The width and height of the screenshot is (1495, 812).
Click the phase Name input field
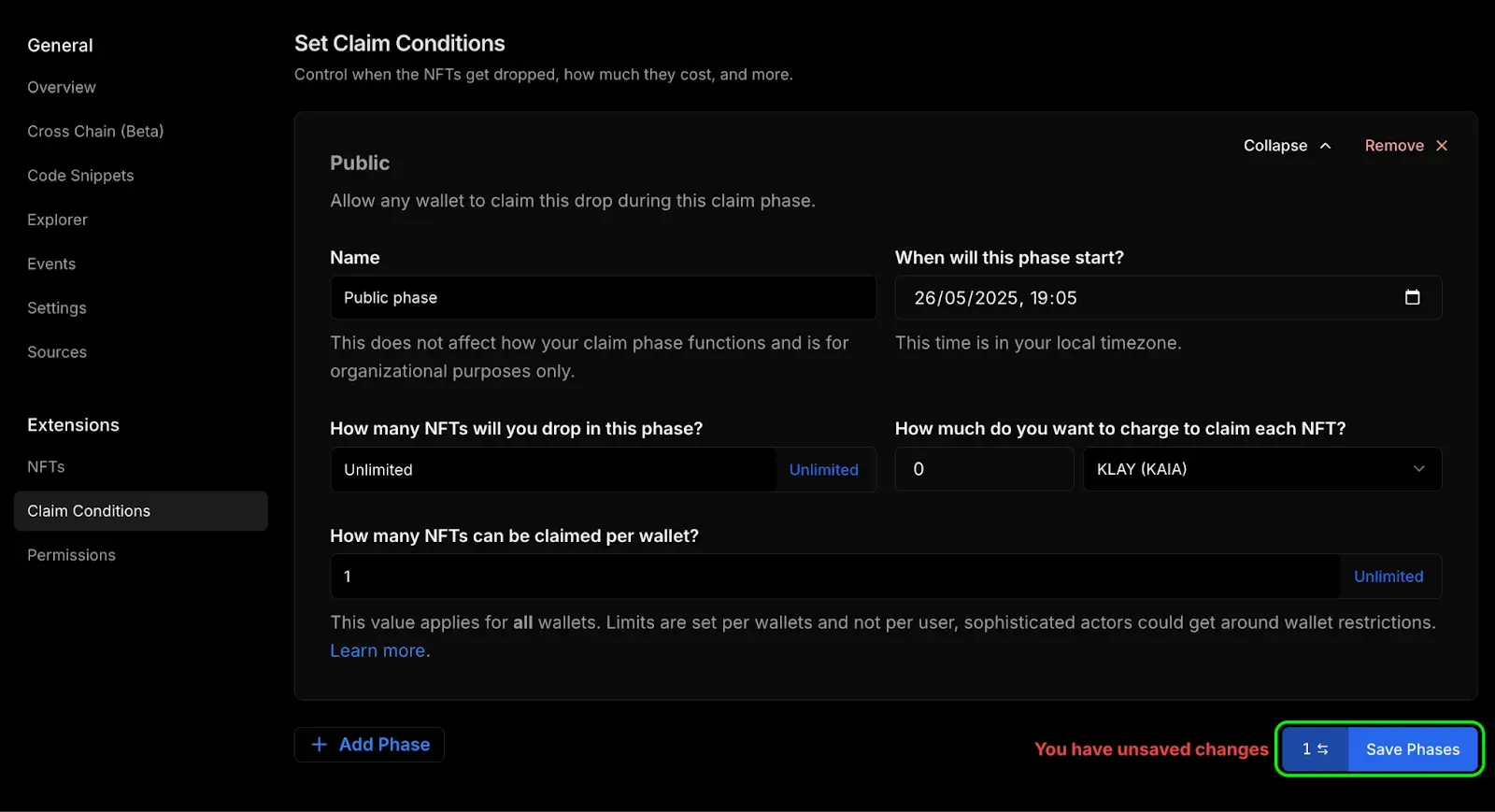(x=603, y=298)
